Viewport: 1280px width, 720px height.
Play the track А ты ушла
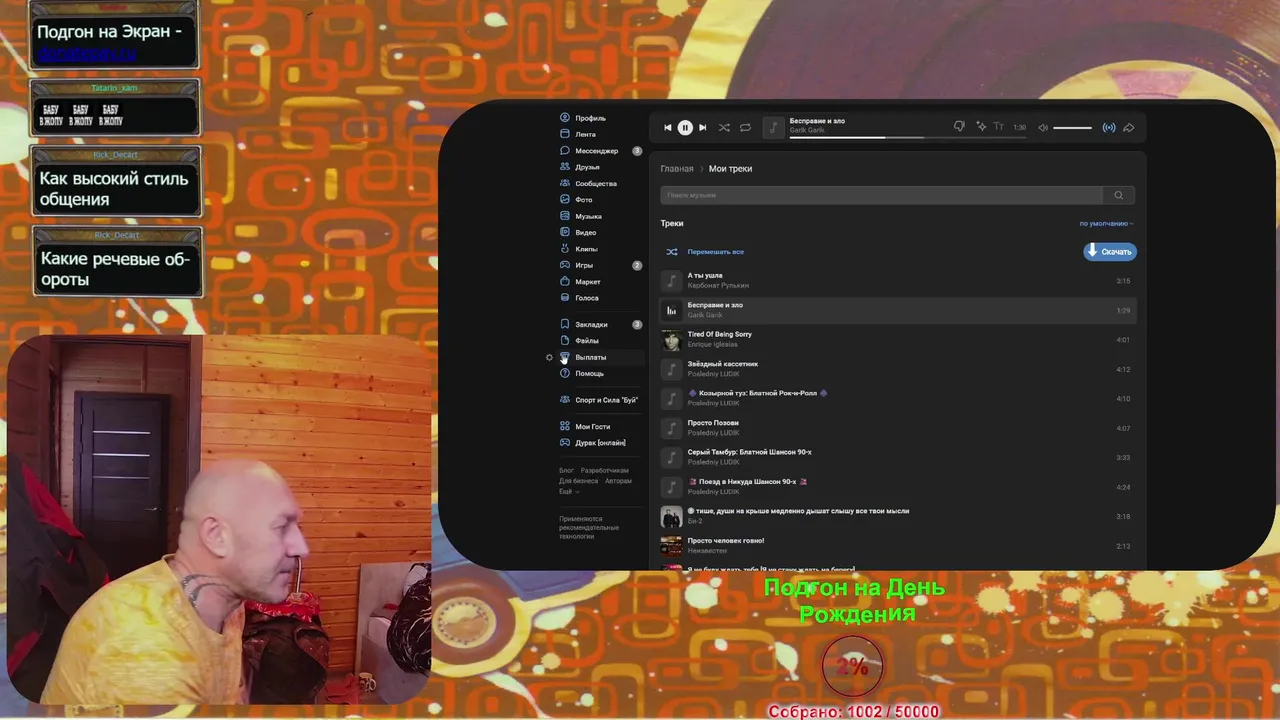(898, 281)
